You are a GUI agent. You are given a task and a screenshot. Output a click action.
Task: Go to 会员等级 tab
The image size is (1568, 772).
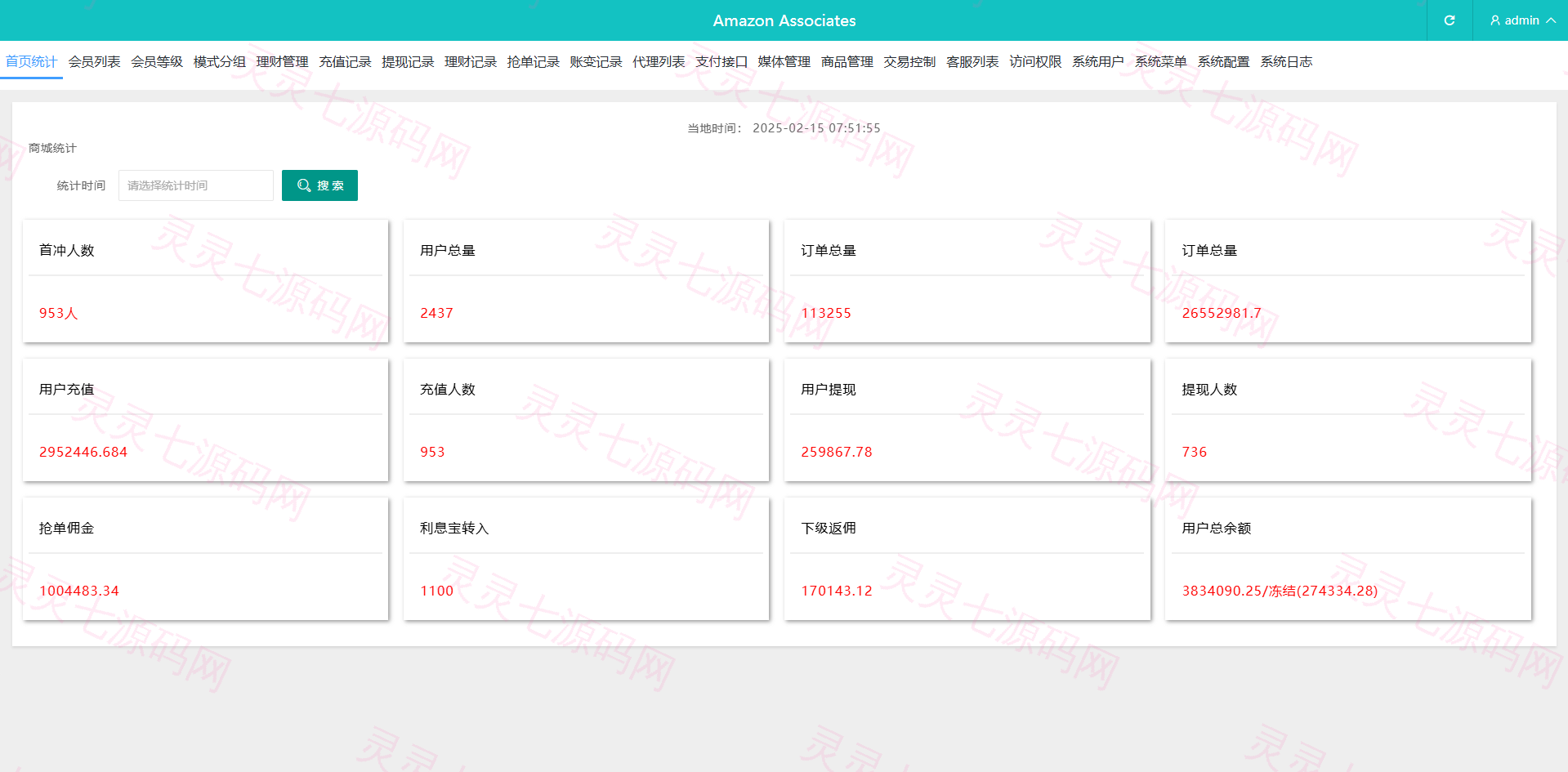[x=157, y=61]
